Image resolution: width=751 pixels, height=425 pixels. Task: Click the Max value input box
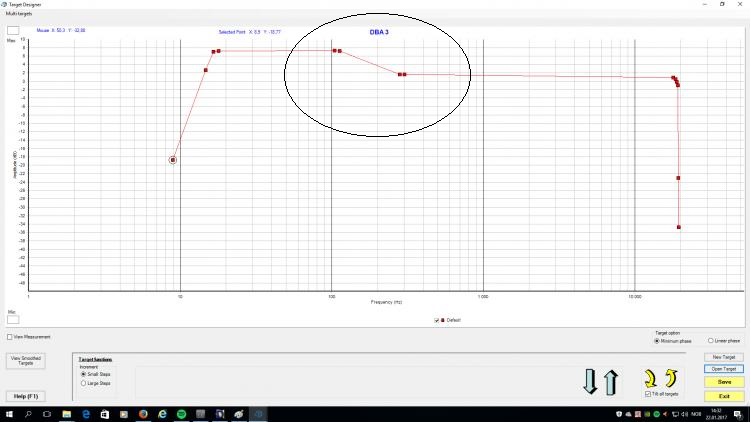(x=13, y=31)
